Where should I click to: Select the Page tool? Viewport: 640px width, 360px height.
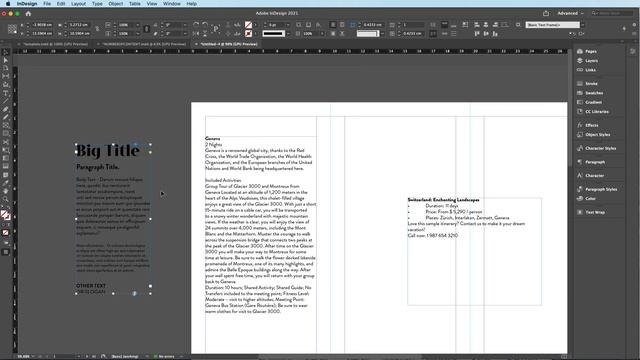[6, 68]
